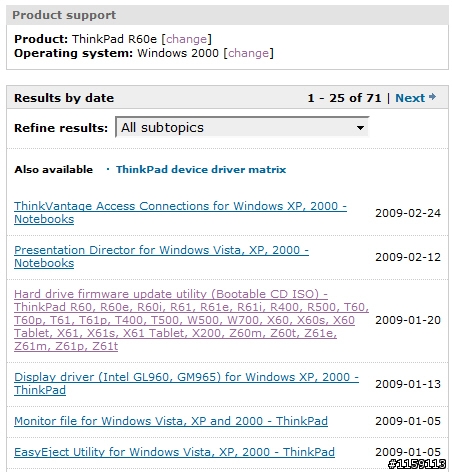Go to the Next results page

(x=410, y=98)
